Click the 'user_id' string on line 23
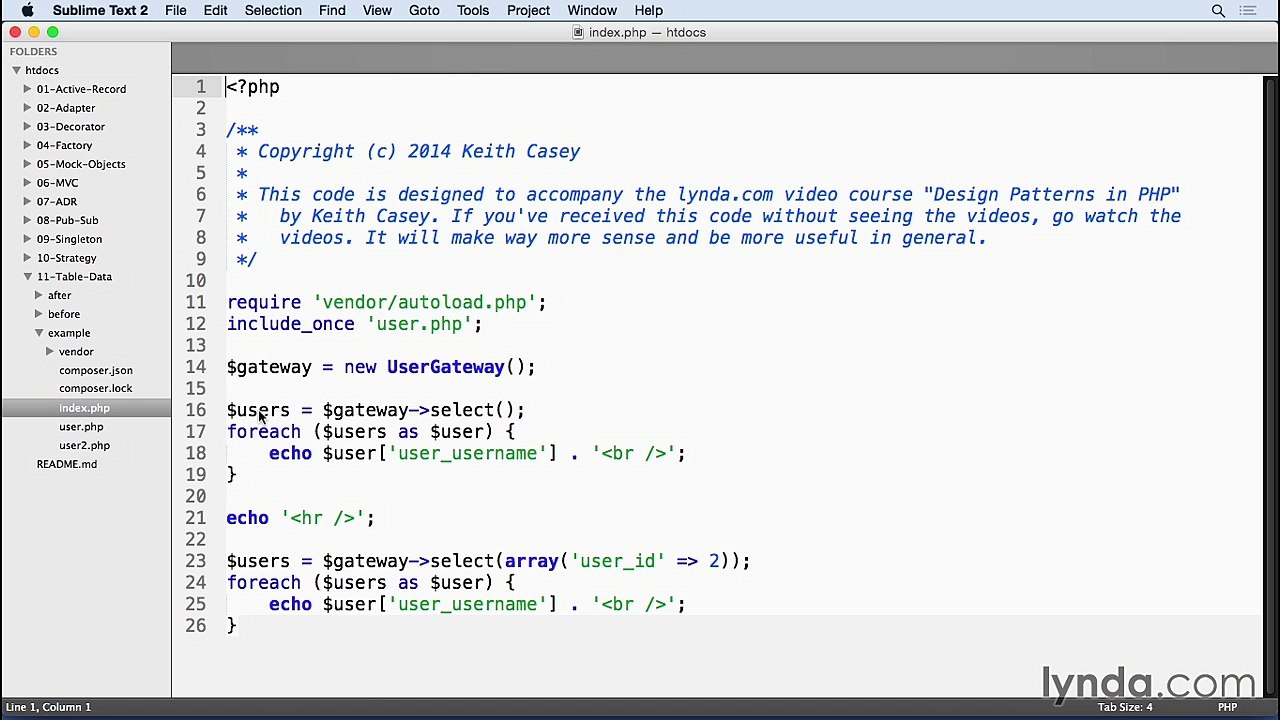 point(618,561)
